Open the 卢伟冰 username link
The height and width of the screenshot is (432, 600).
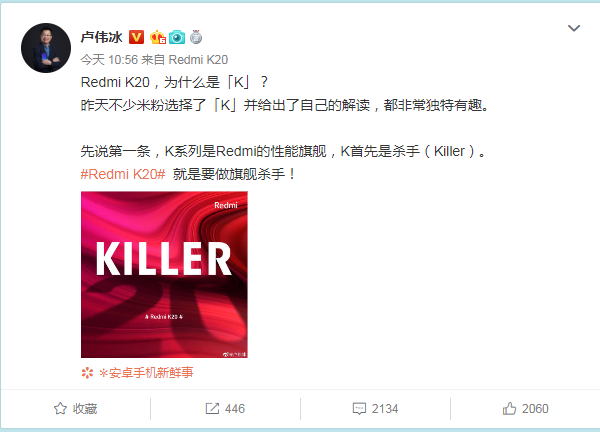point(101,37)
